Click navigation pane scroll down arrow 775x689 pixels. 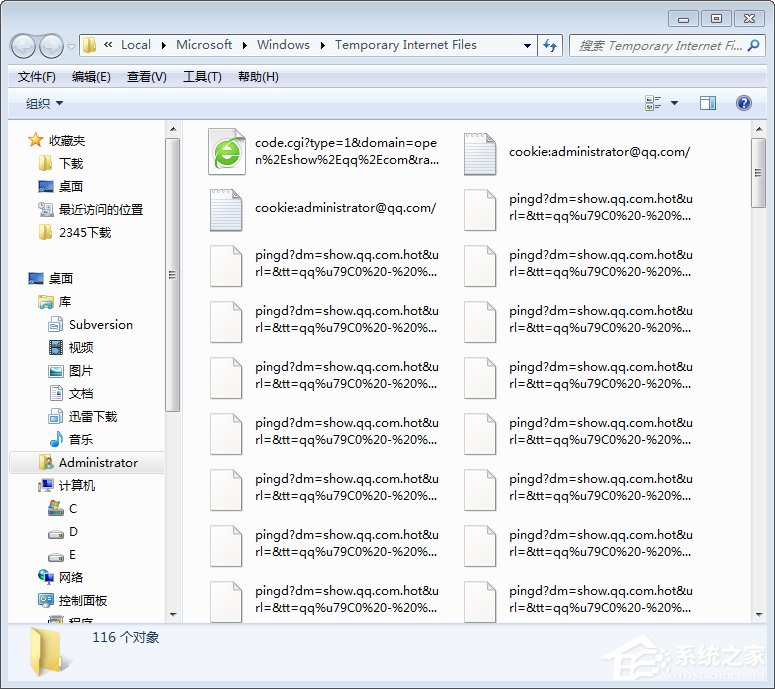[173, 614]
